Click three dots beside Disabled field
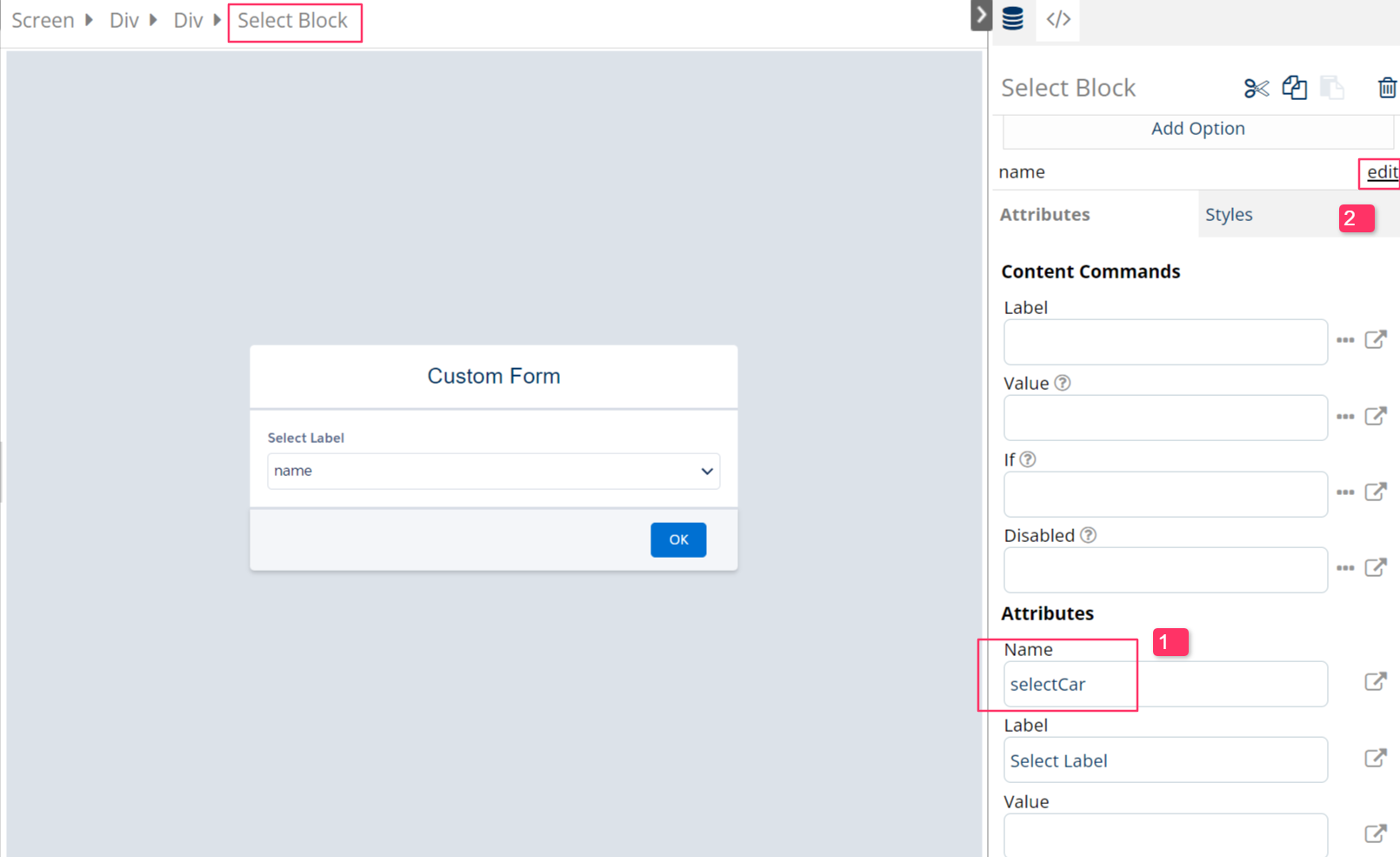This screenshot has width=1400, height=857. pyautogui.click(x=1345, y=568)
